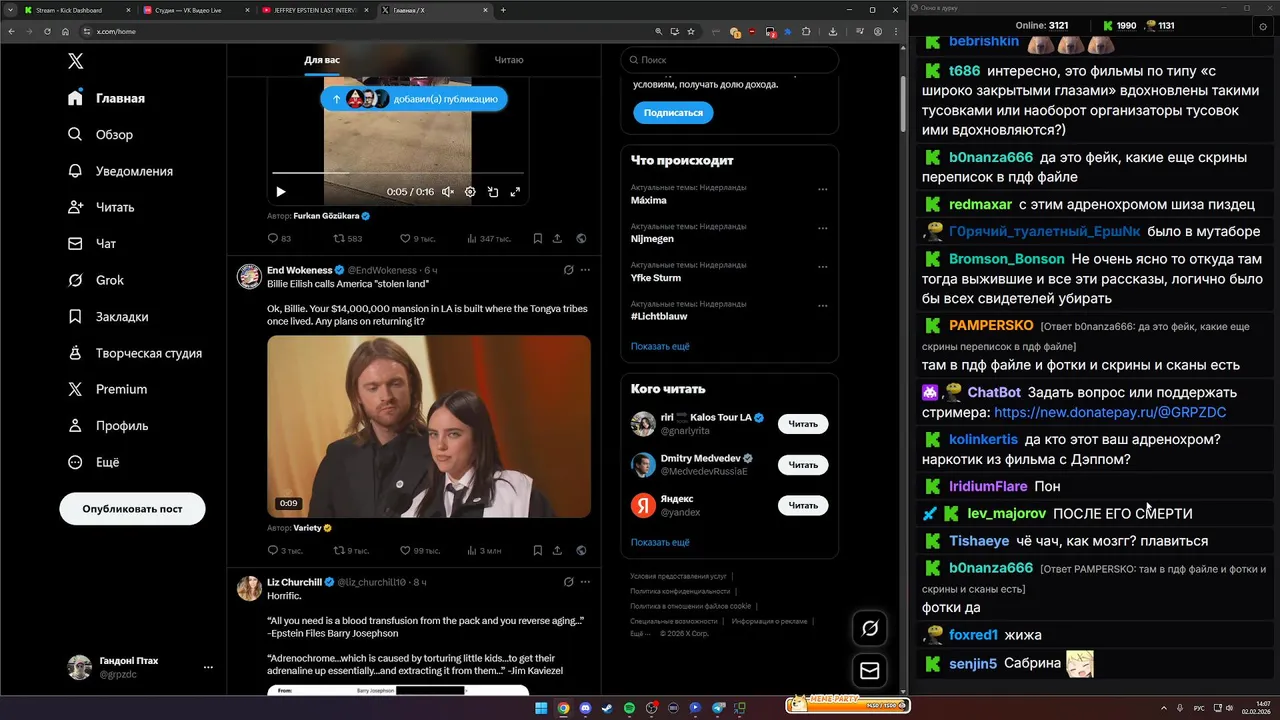Open Творческая студия in sidebar

coord(135,353)
